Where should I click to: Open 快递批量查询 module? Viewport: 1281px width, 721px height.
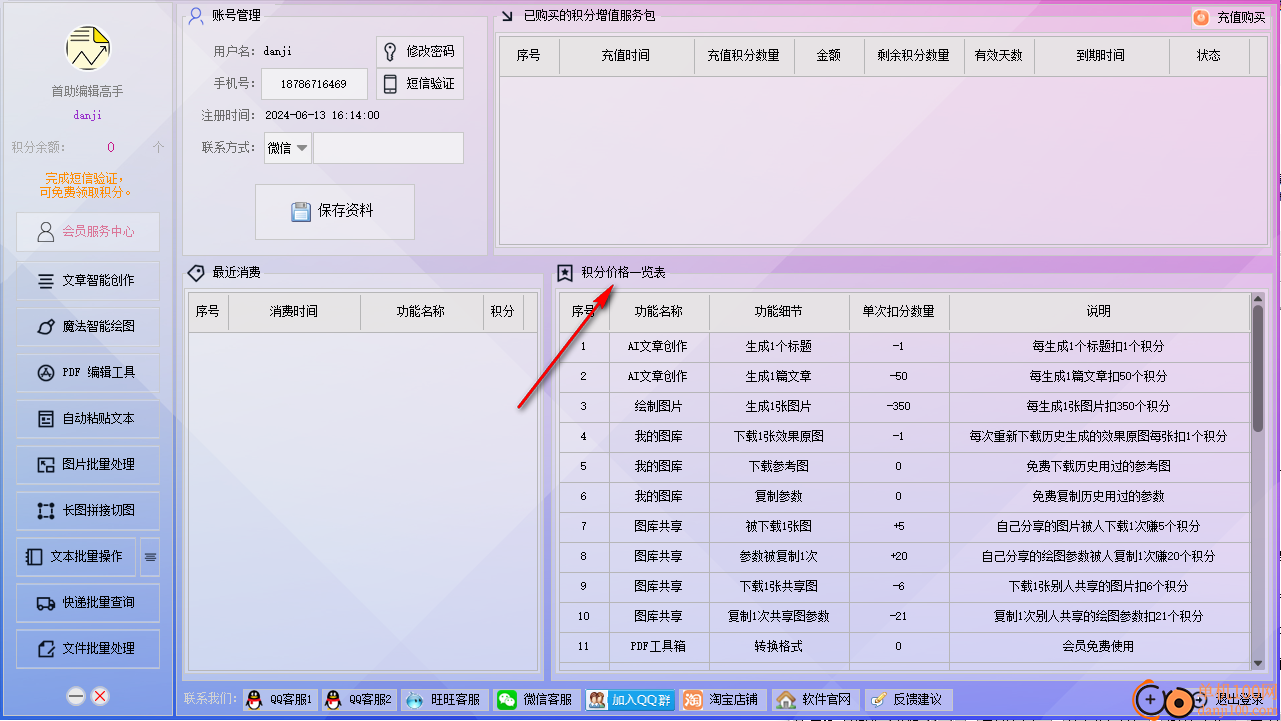(x=88, y=603)
